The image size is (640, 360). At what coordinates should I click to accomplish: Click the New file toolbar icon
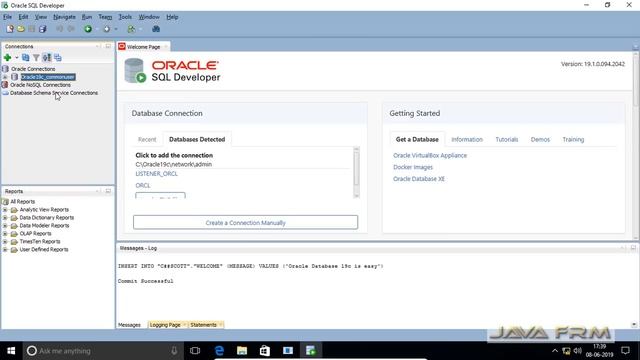pos(10,29)
